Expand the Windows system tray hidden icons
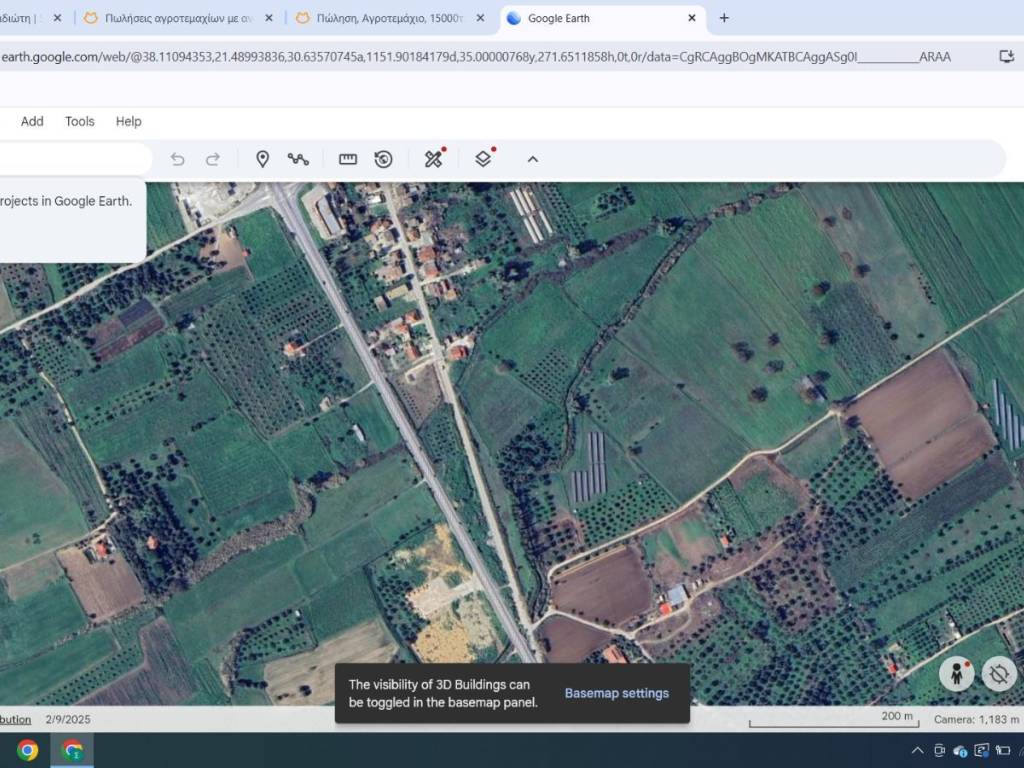This screenshot has width=1024, height=768. click(x=917, y=750)
